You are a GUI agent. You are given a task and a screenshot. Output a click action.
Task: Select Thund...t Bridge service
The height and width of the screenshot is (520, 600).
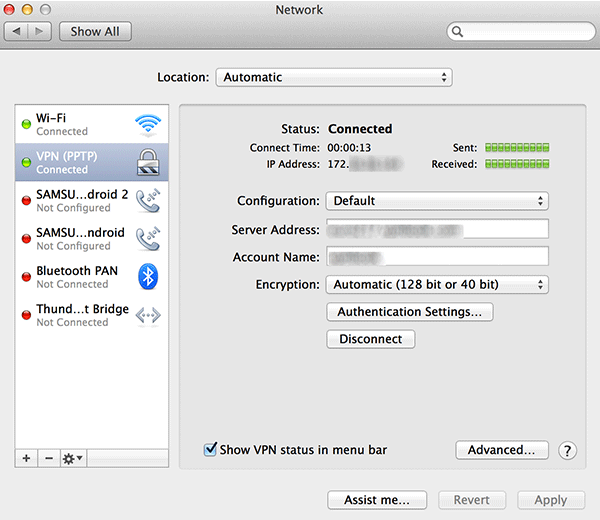coord(92,315)
